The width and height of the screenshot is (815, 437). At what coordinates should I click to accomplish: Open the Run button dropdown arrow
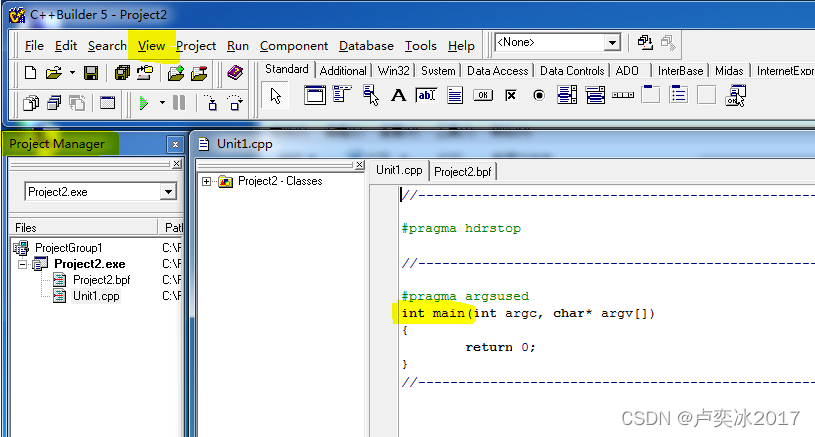(x=162, y=103)
